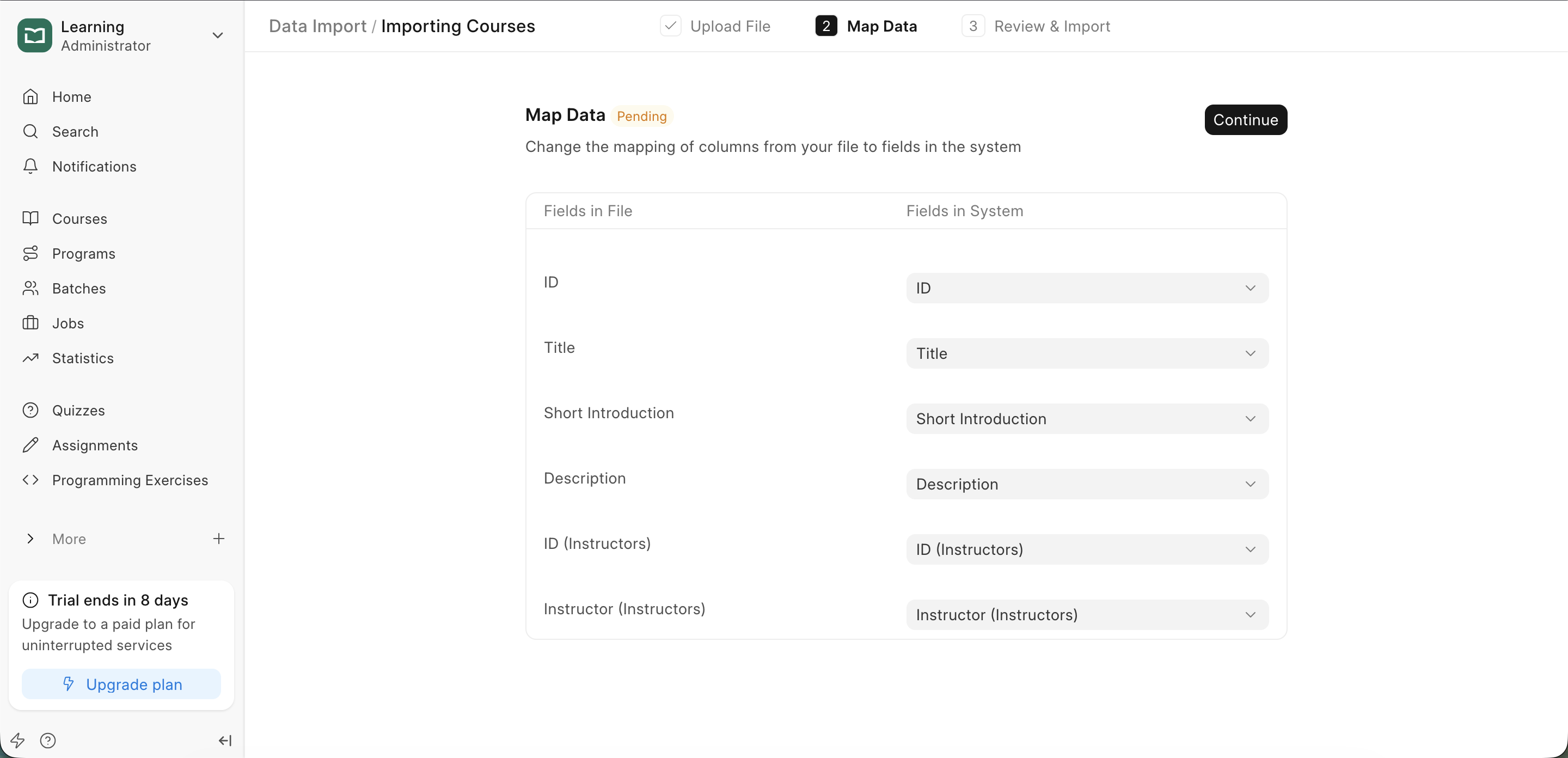Click Data Import breadcrumb link
This screenshot has height=758, width=1568.
(317, 26)
